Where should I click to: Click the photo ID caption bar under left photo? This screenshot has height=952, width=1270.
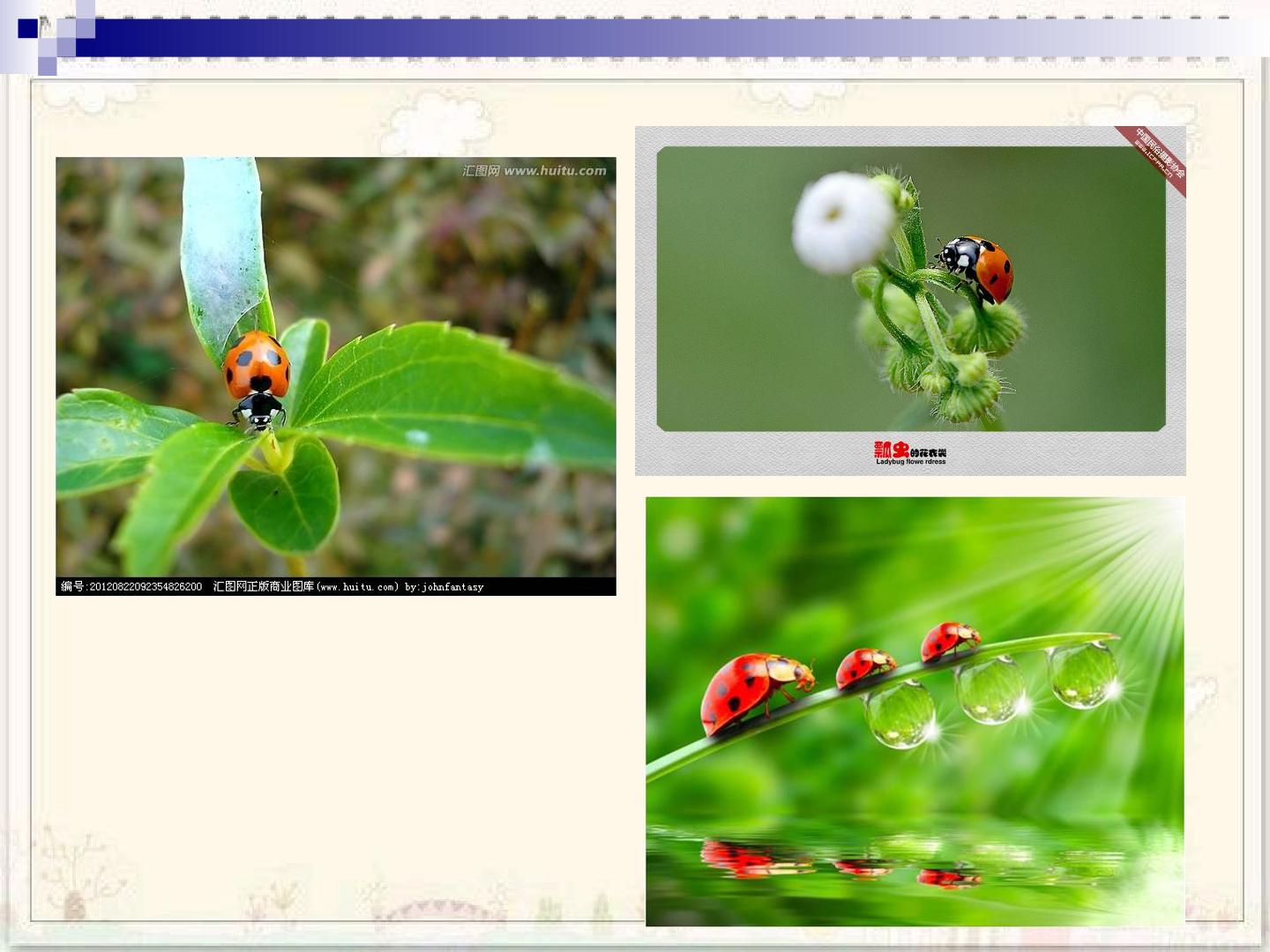pyautogui.click(x=335, y=586)
